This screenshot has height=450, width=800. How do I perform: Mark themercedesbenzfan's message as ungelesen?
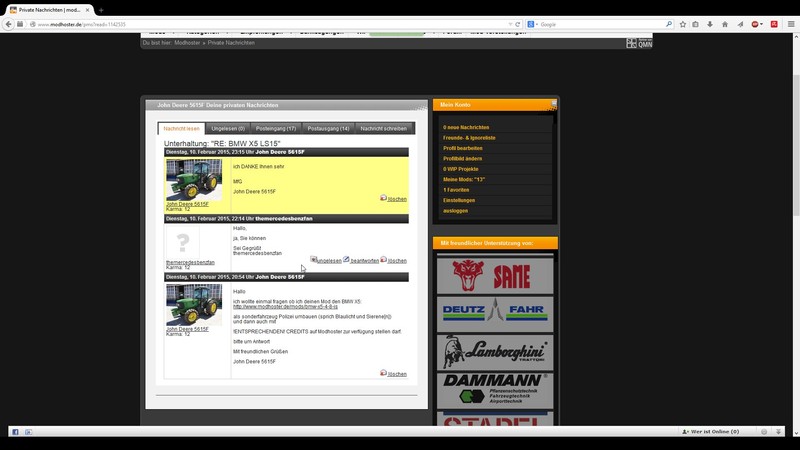[326, 260]
